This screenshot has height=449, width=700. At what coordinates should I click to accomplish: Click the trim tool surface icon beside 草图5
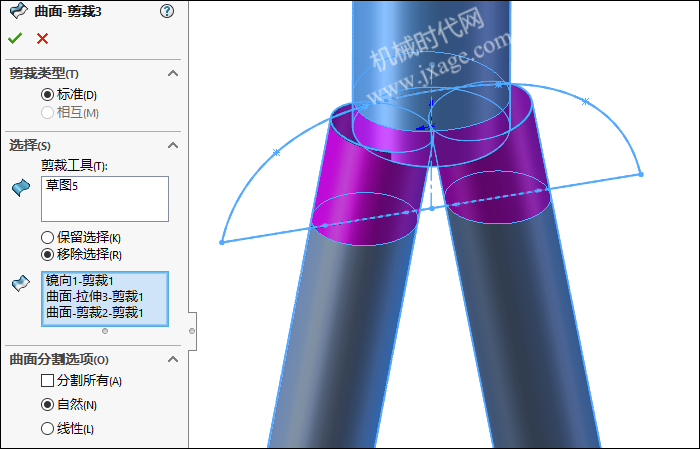tap(21, 187)
